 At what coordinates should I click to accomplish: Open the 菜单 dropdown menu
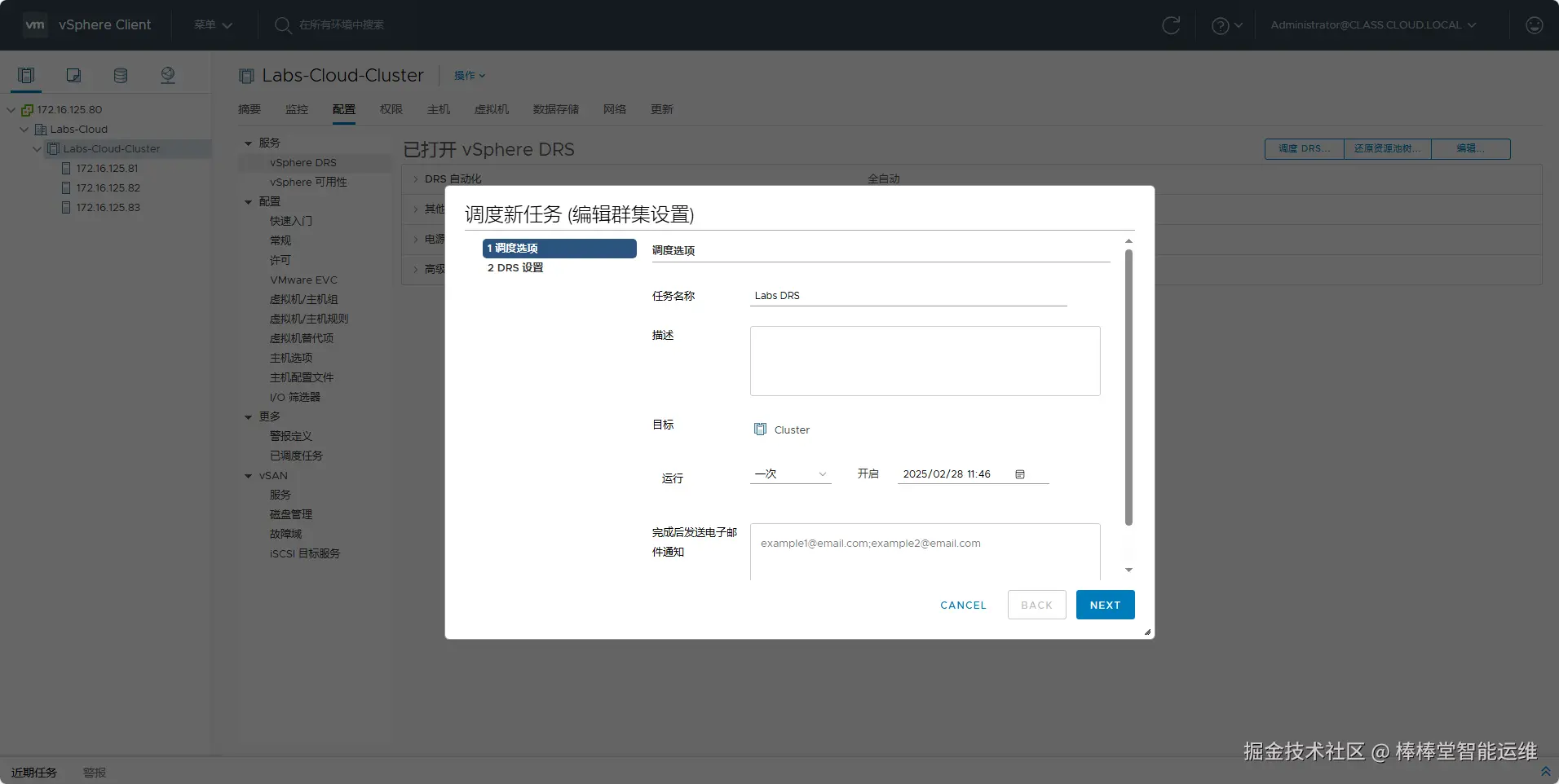pos(213,25)
